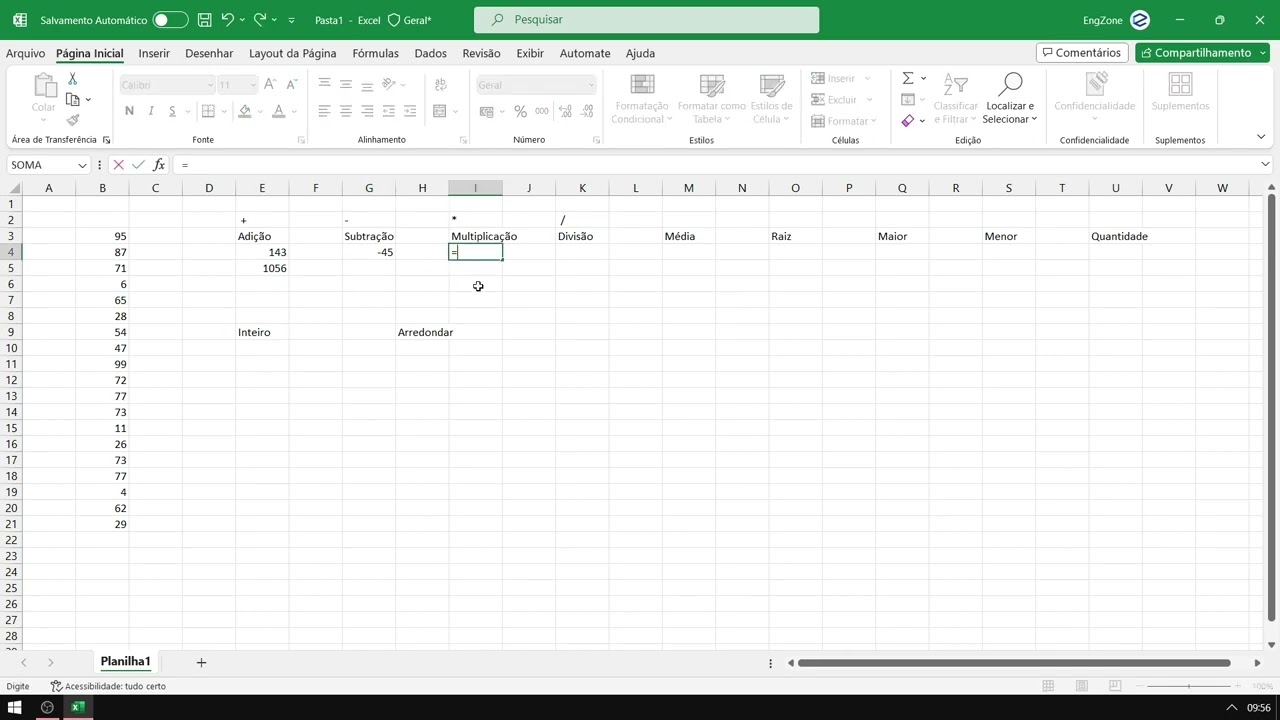
Task: Open the Fórmulas ribbon tab
Action: (x=375, y=53)
